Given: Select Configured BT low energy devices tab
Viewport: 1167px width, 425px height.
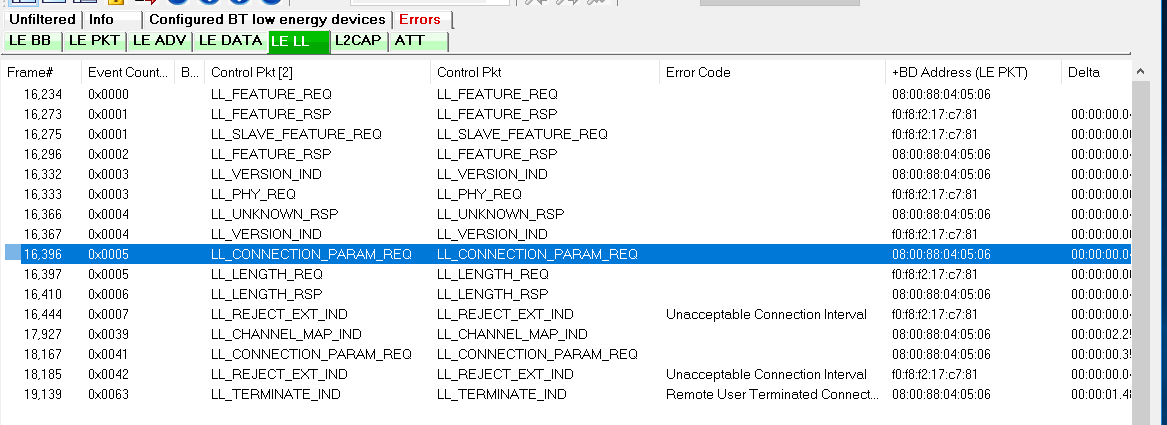Looking at the screenshot, I should pyautogui.click(x=267, y=19).
